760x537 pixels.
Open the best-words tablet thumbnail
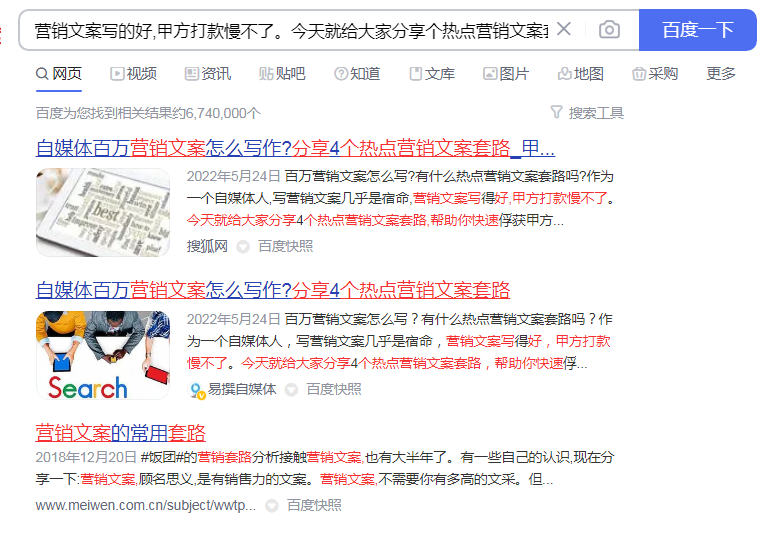coord(103,212)
